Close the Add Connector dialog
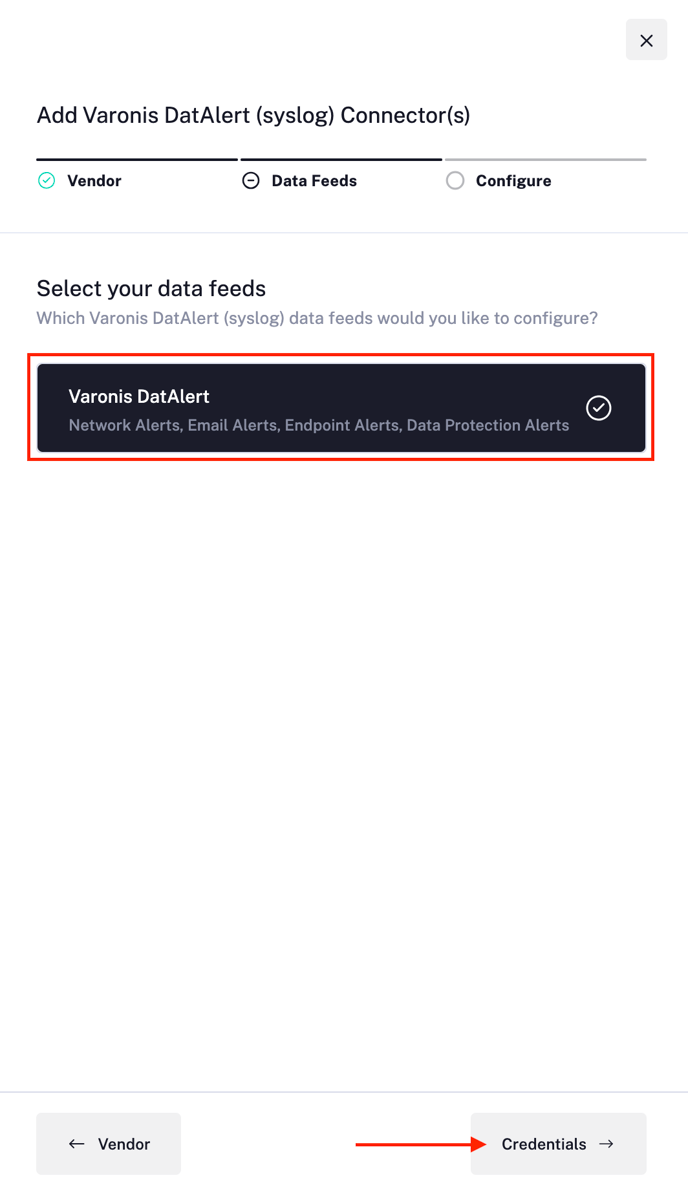The height and width of the screenshot is (1191, 688). (x=646, y=40)
